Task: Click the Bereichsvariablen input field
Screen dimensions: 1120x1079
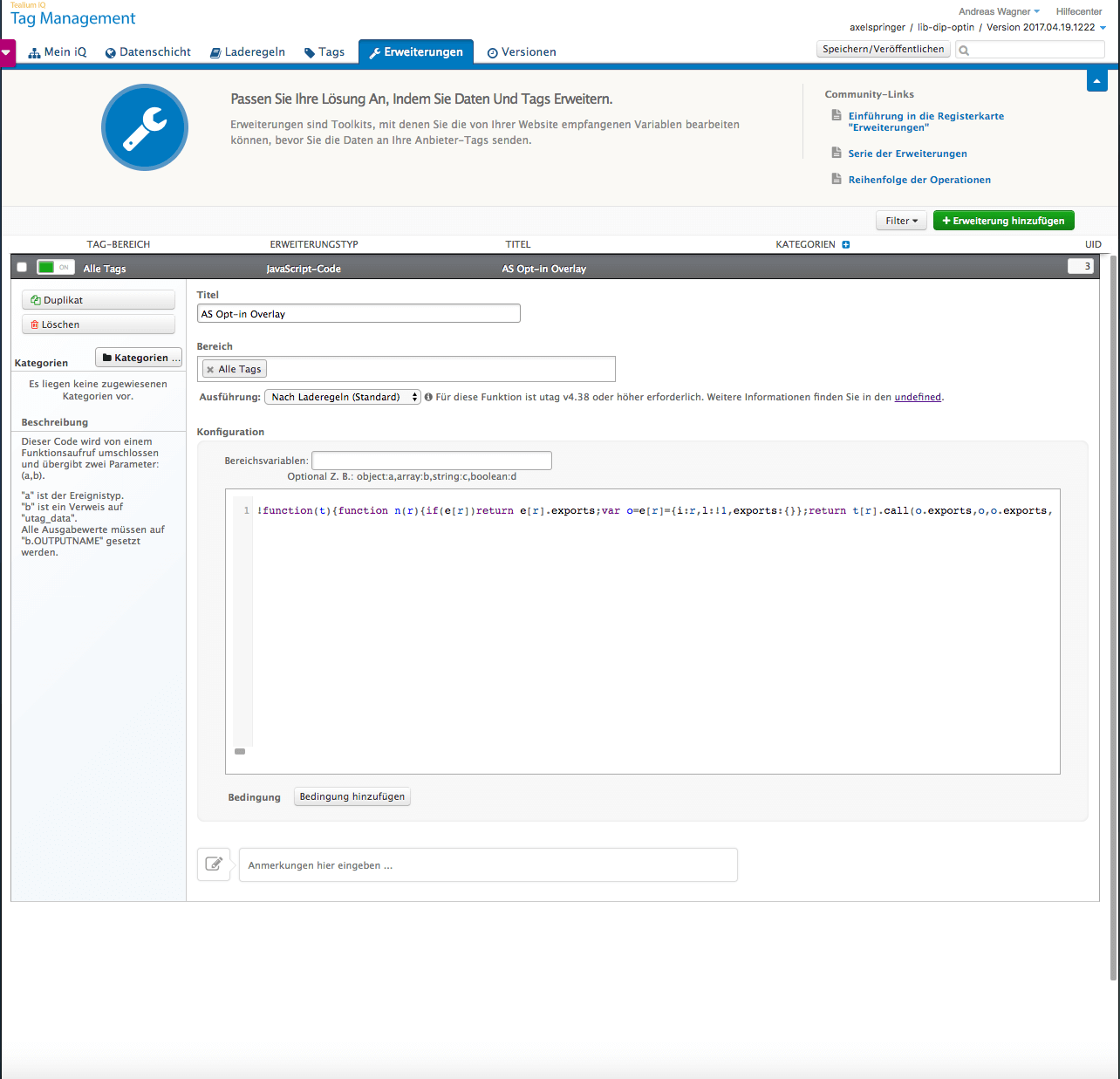Action: click(x=432, y=461)
